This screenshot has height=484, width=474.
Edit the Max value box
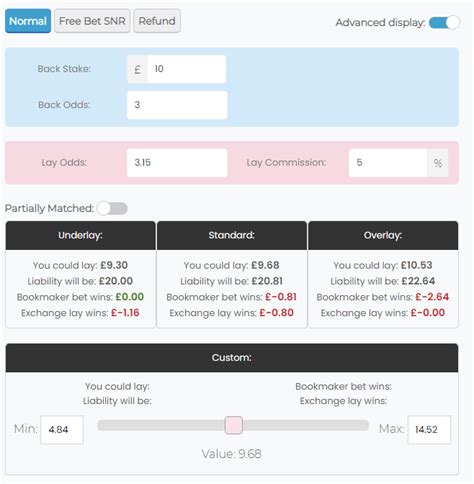pyautogui.click(x=429, y=430)
